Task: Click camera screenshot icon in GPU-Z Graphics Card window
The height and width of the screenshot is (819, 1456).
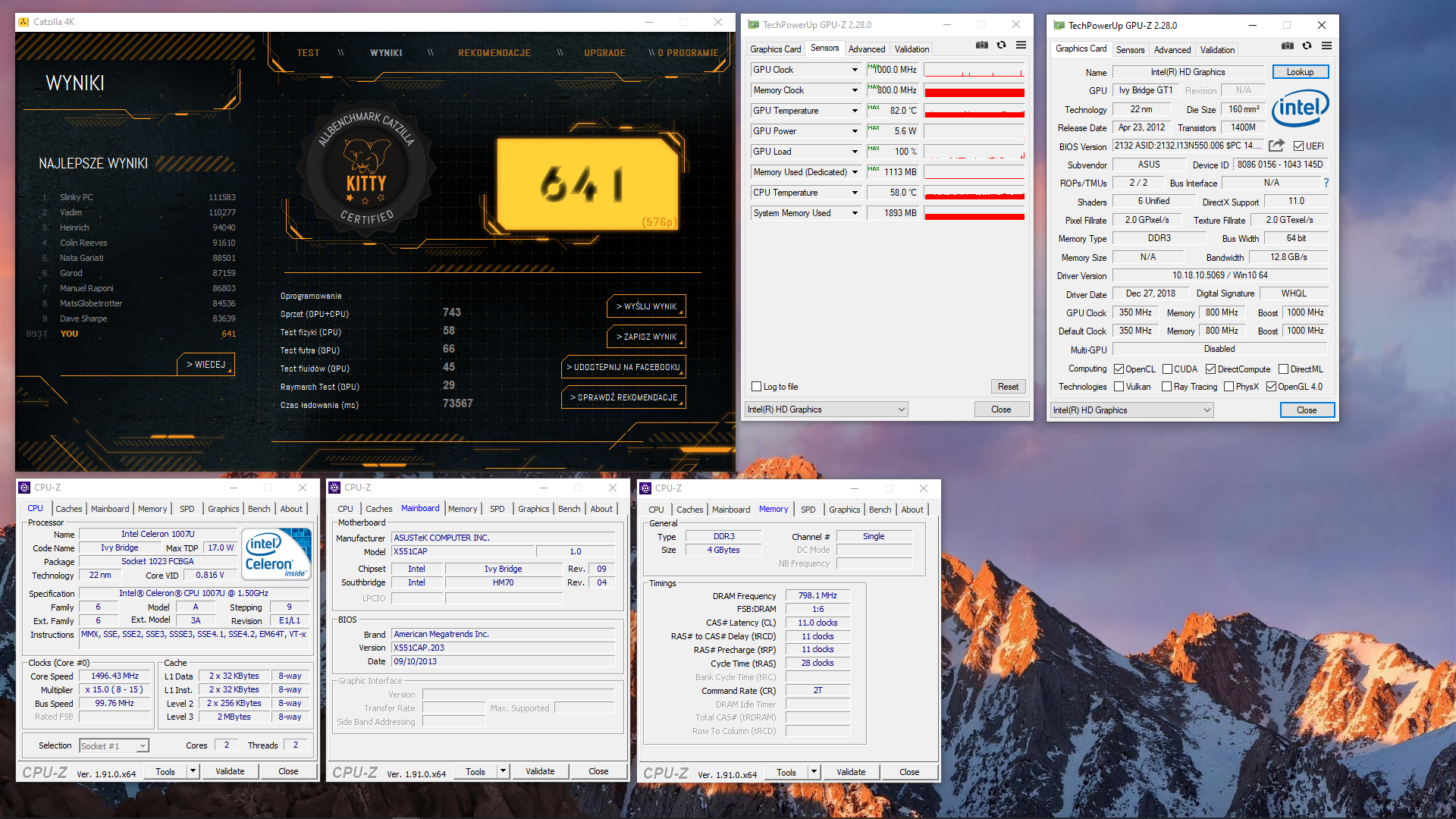Action: pos(1287,46)
